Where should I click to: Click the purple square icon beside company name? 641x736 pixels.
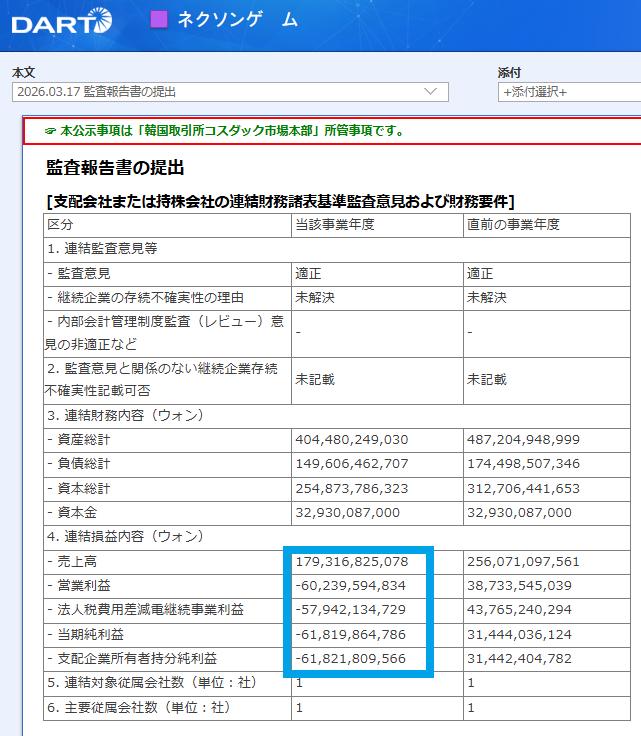(x=159, y=19)
